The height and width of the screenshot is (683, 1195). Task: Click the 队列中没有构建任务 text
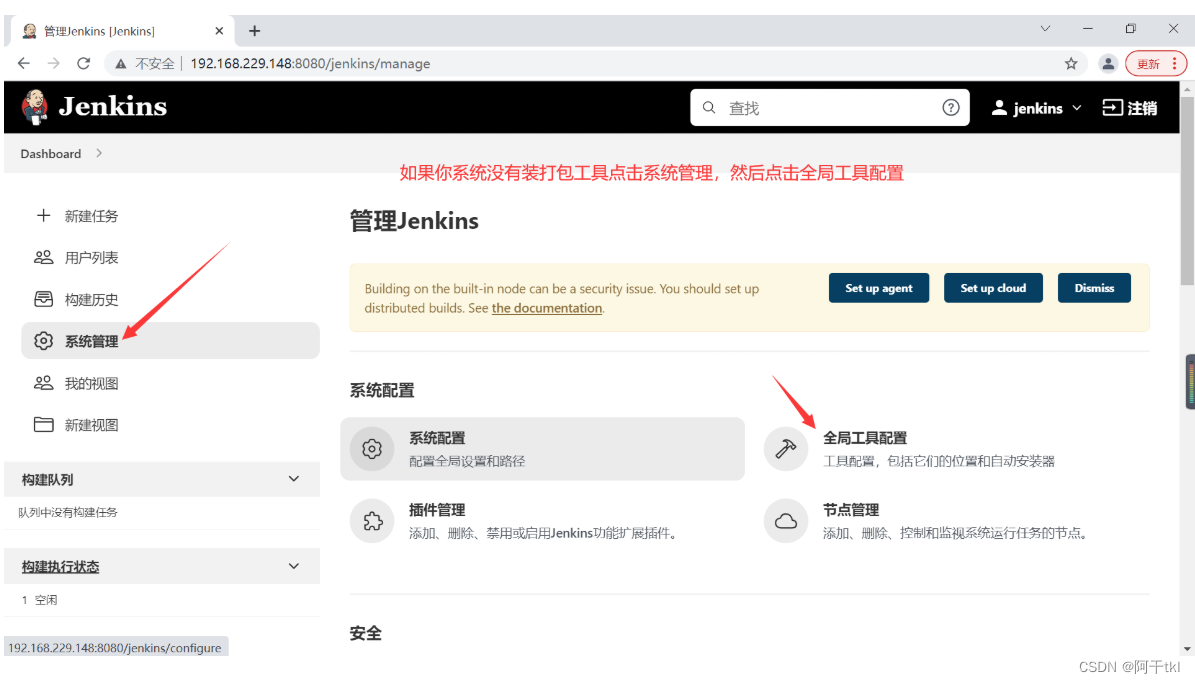click(68, 512)
